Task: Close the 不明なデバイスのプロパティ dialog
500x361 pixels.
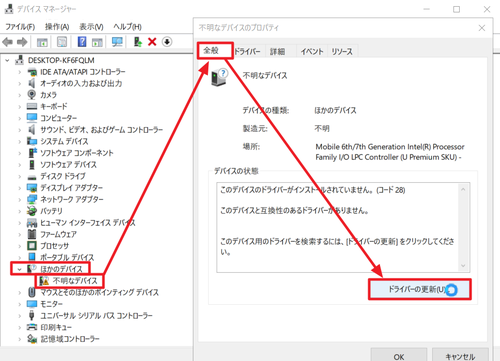Action: [482, 28]
